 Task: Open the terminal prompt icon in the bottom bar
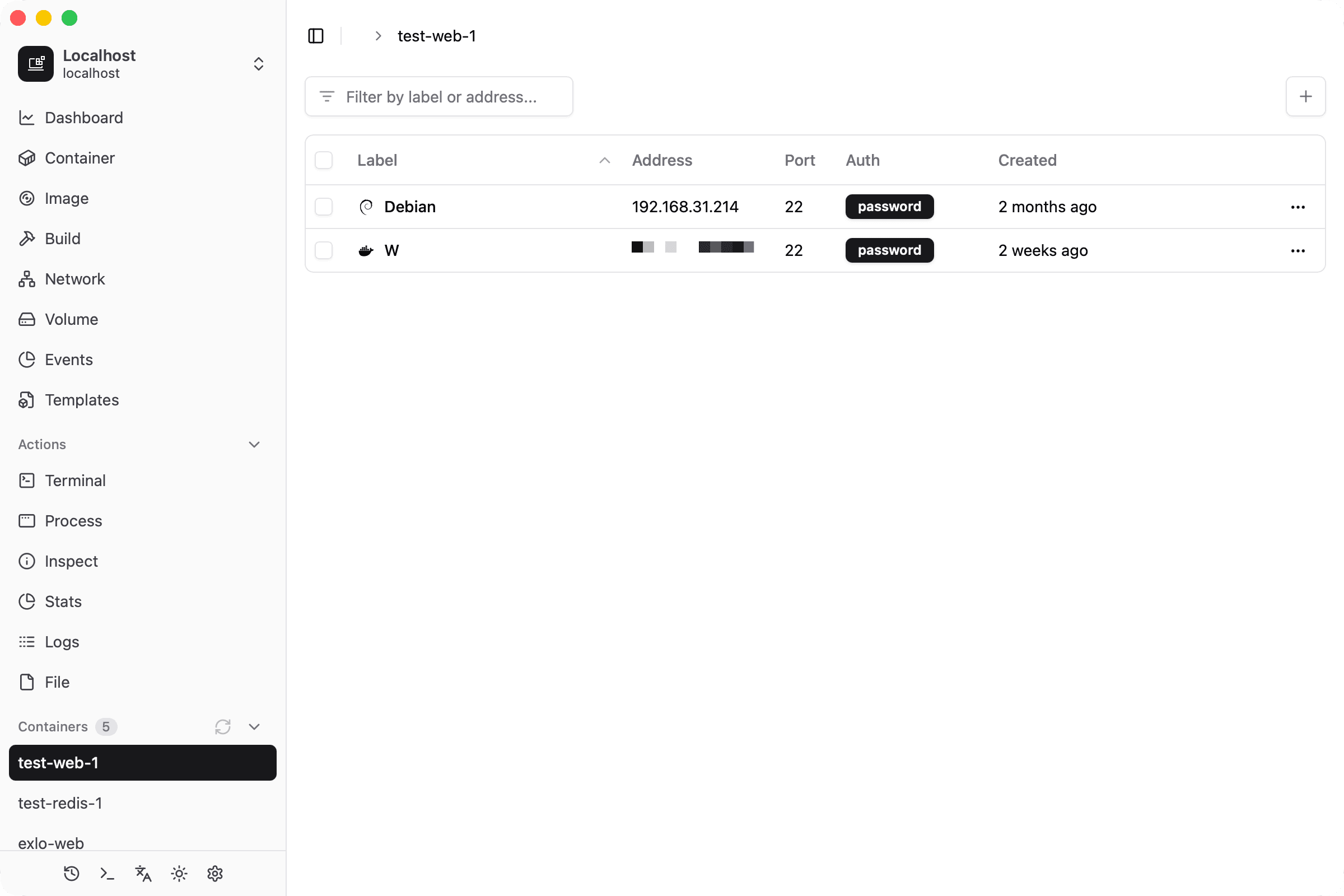pyautogui.click(x=108, y=873)
